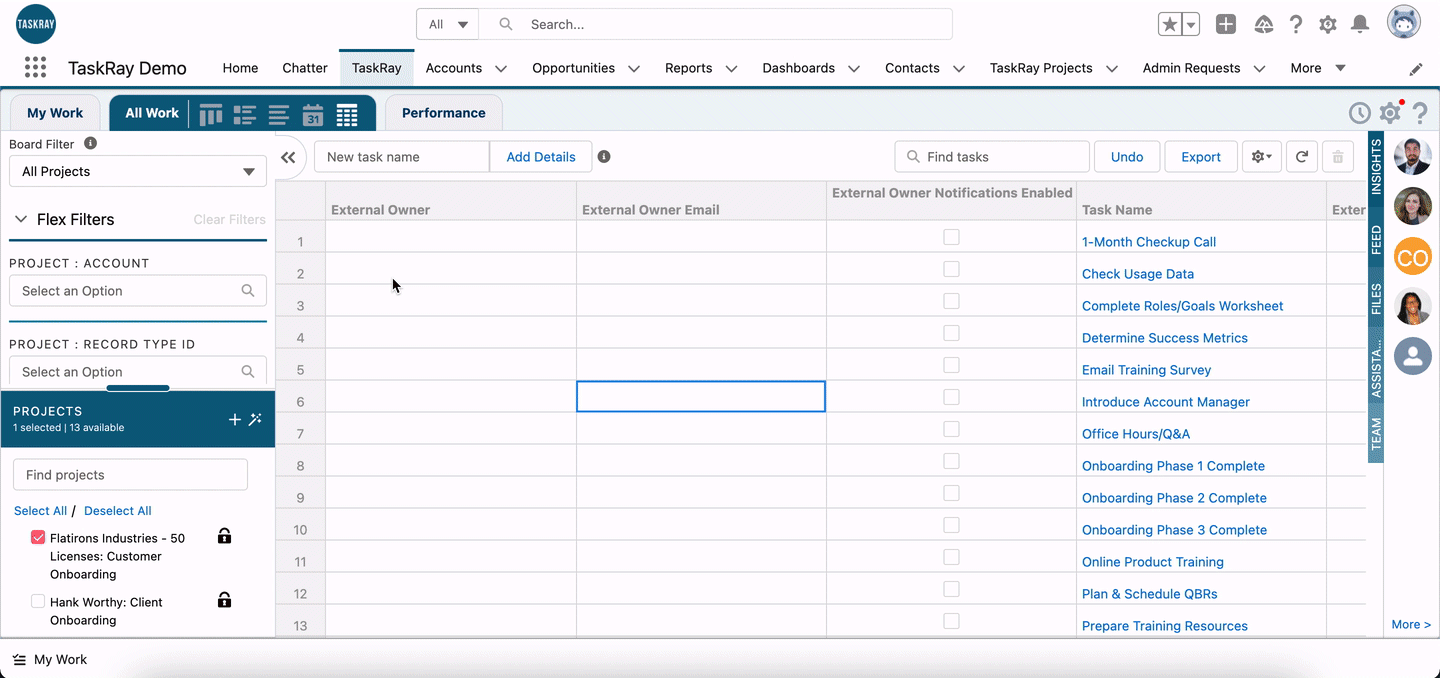The width and height of the screenshot is (1440, 678).
Task: Toggle notifications checkbox for Determine Success Metrics
Action: [x=951, y=333]
